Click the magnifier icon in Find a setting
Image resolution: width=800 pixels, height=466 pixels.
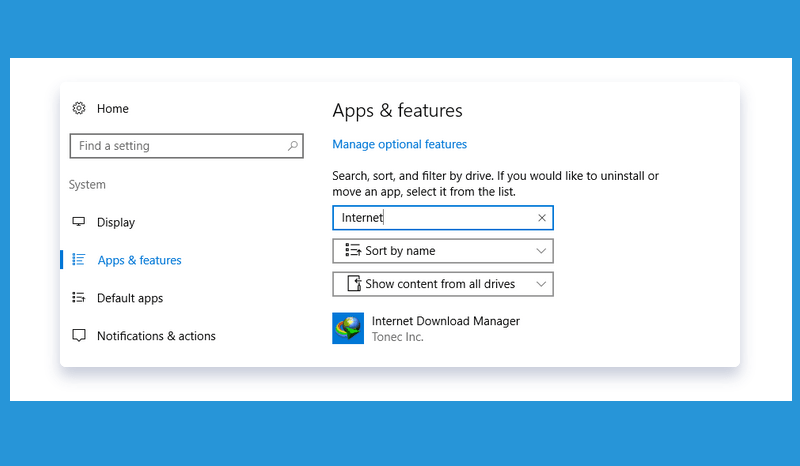click(x=292, y=146)
